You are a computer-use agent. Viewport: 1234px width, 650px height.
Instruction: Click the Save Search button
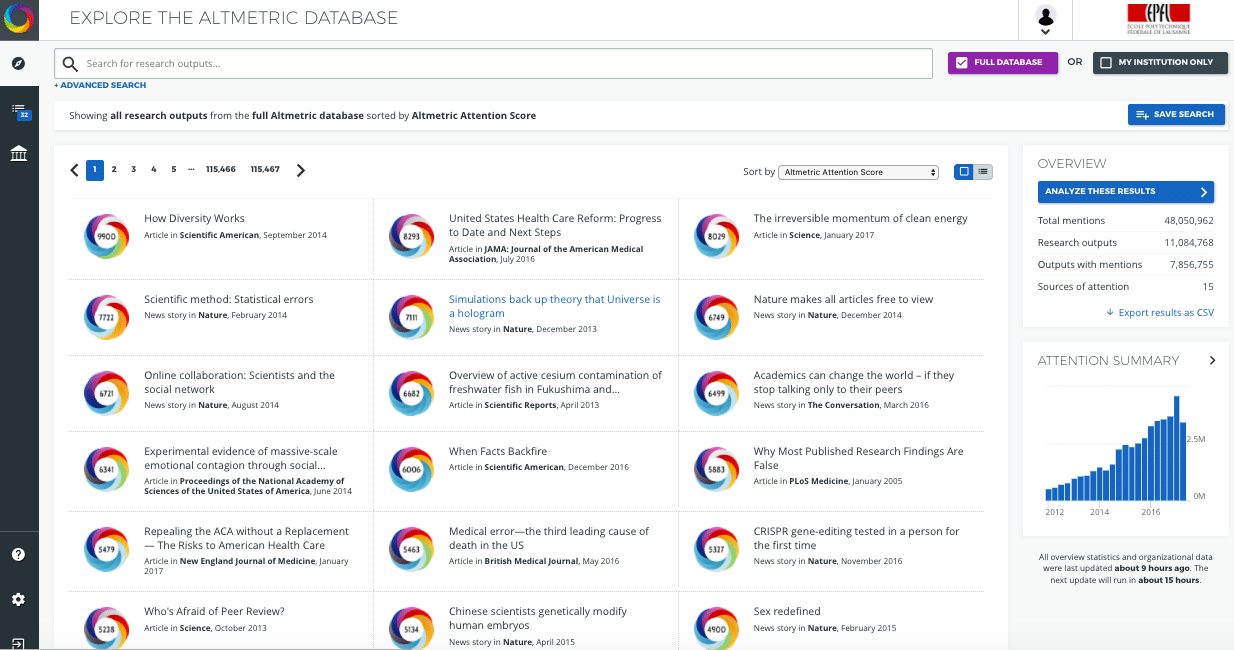[1176, 115]
